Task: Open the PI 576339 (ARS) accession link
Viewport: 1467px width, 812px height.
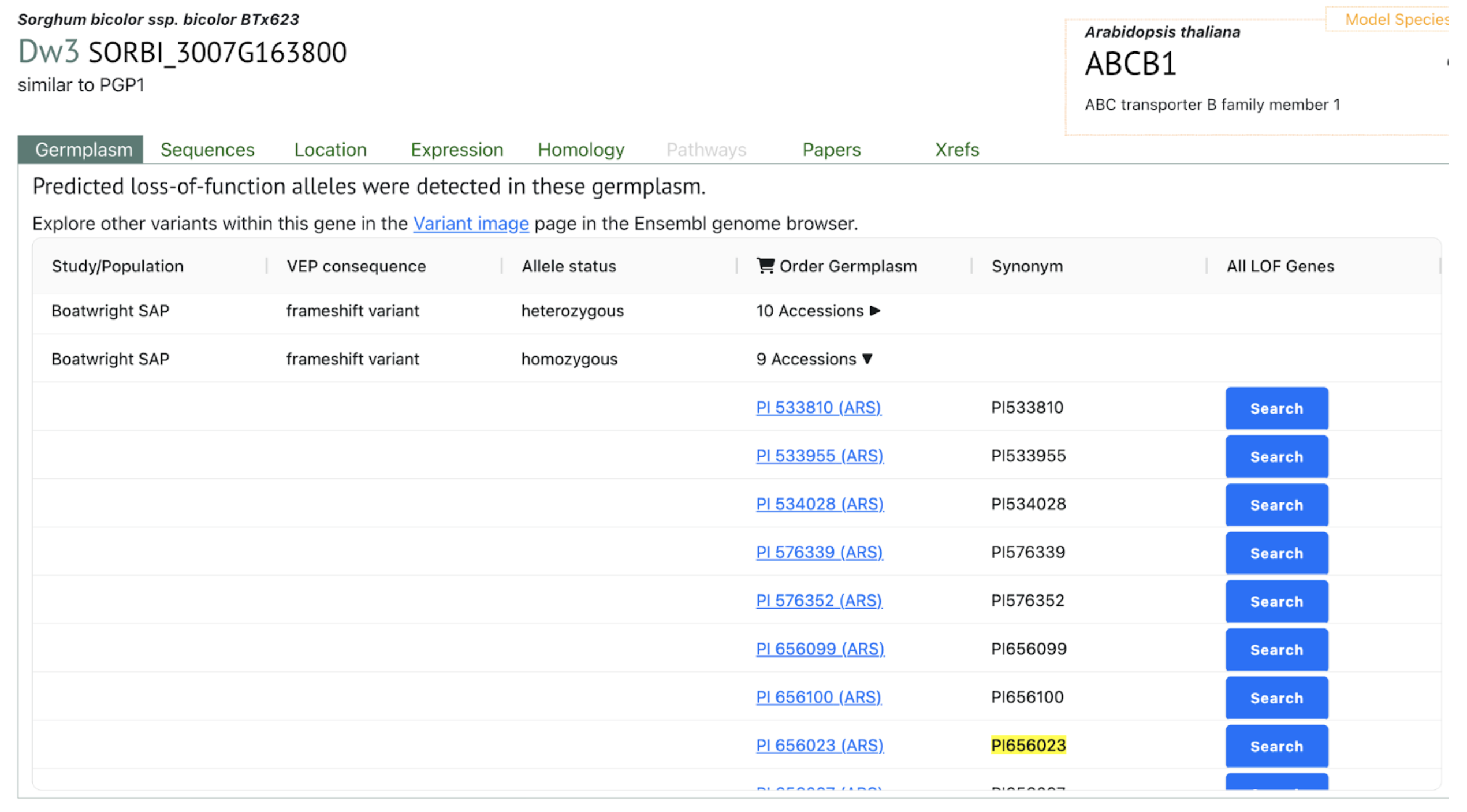Action: [x=819, y=553]
